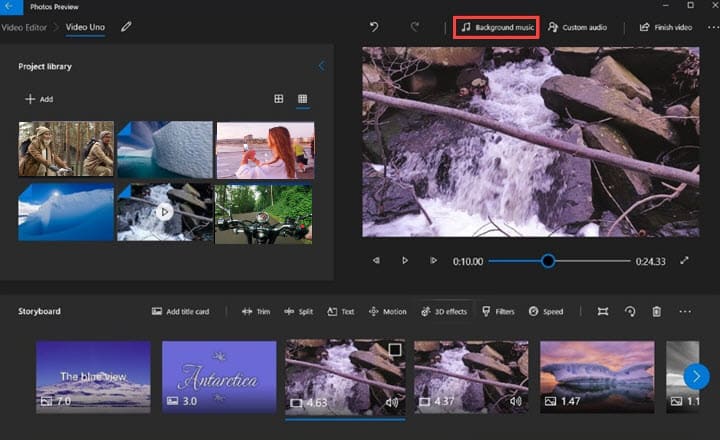Select the Antarctica title card clip
The width and height of the screenshot is (720, 440).
219,376
